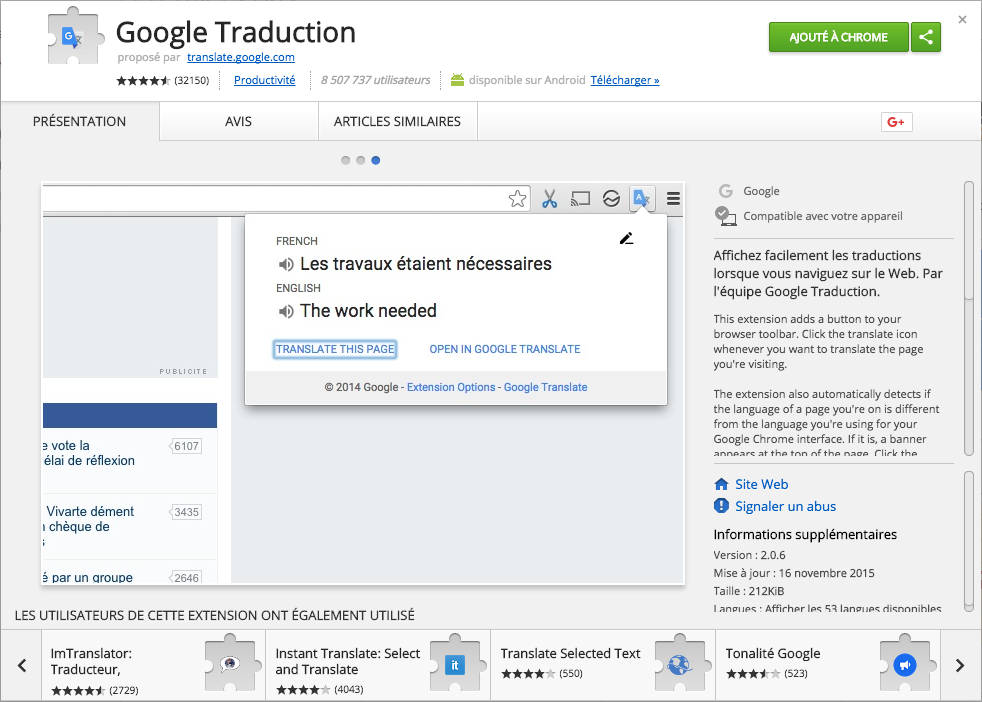
Task: Click the 8 507 737 utilisateurs count
Action: (375, 80)
